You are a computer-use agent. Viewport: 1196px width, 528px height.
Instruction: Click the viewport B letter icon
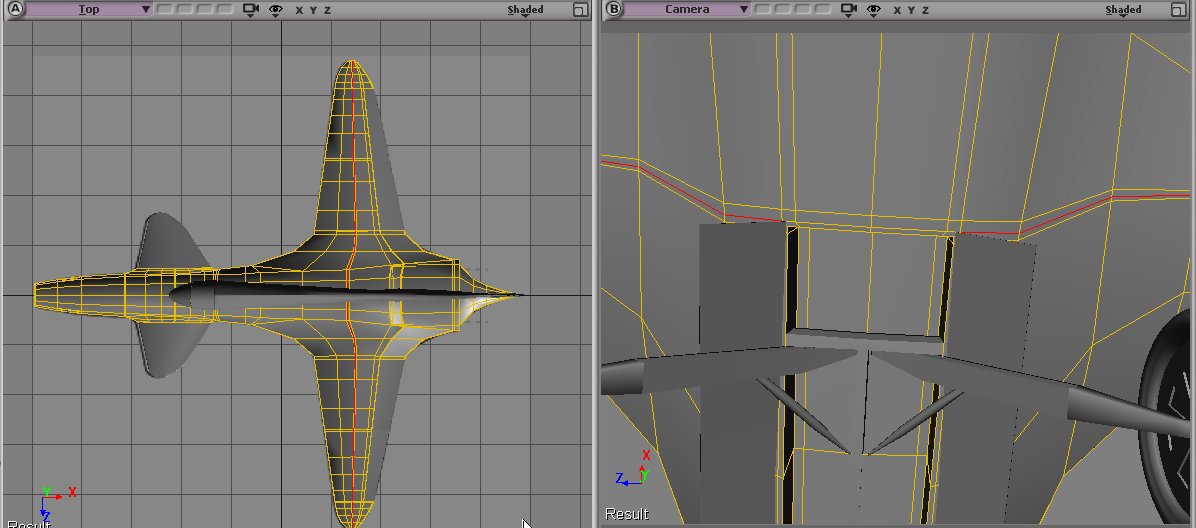coord(613,9)
